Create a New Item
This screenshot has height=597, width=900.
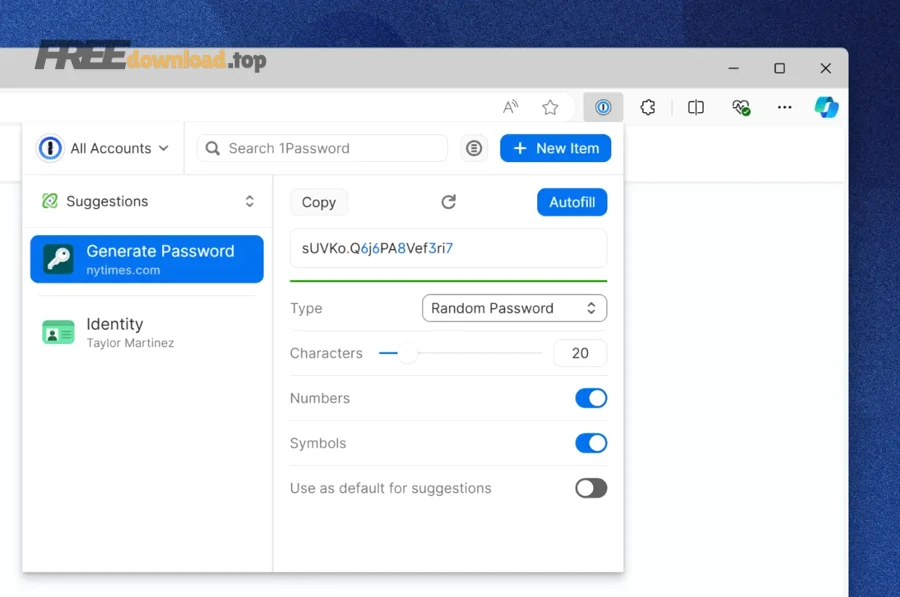click(555, 148)
